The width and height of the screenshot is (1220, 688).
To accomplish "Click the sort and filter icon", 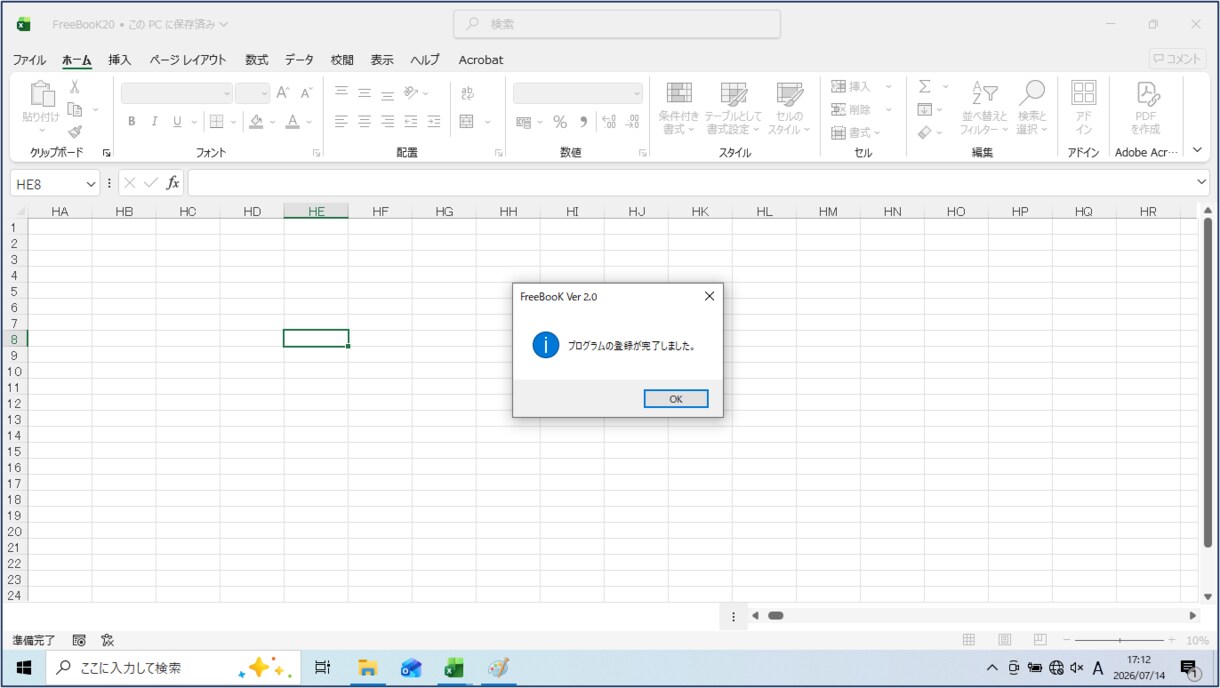I will tap(985, 93).
